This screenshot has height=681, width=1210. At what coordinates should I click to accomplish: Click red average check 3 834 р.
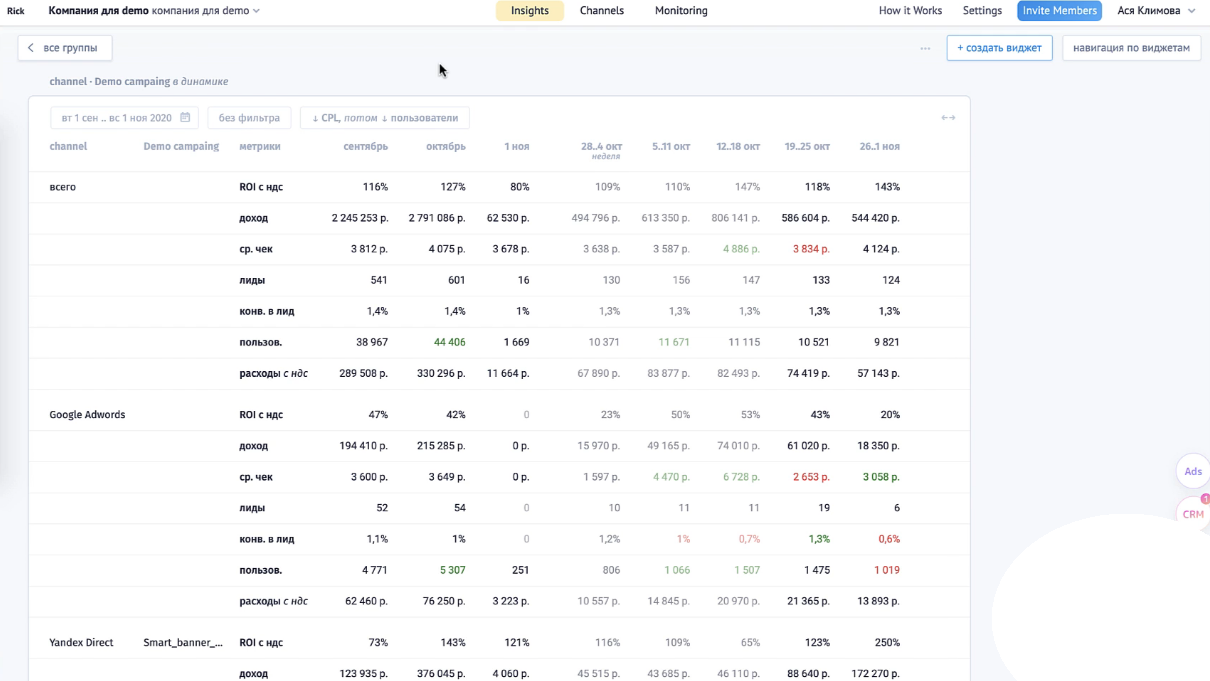[x=810, y=249]
